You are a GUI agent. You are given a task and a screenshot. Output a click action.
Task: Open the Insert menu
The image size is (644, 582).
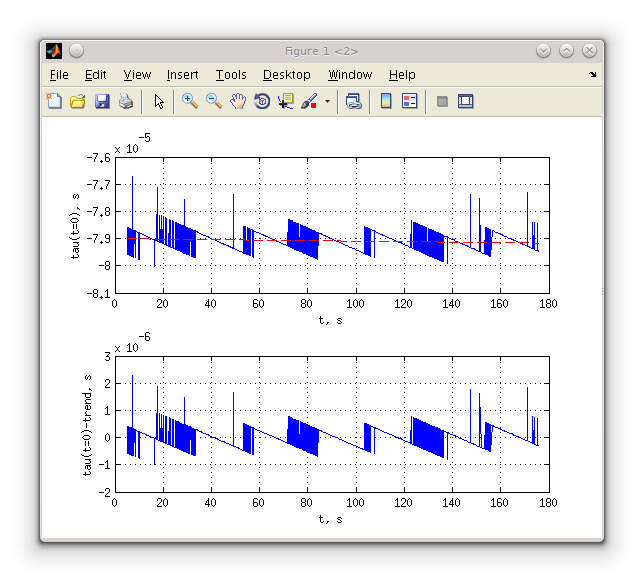click(182, 75)
